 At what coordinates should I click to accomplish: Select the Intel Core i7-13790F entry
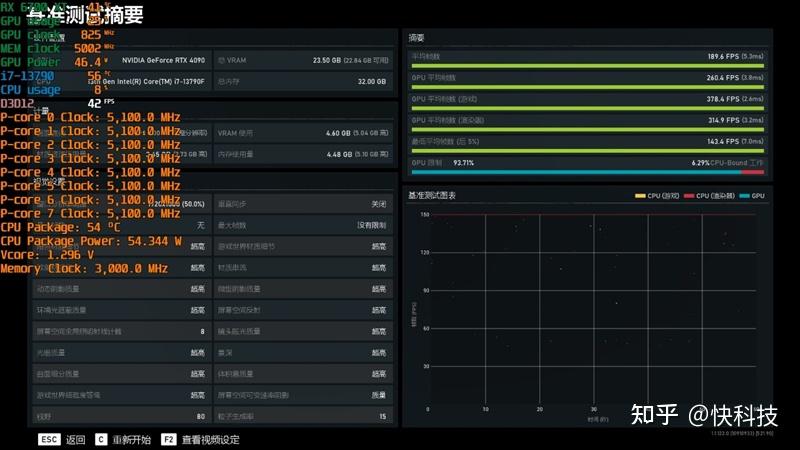tap(146, 82)
